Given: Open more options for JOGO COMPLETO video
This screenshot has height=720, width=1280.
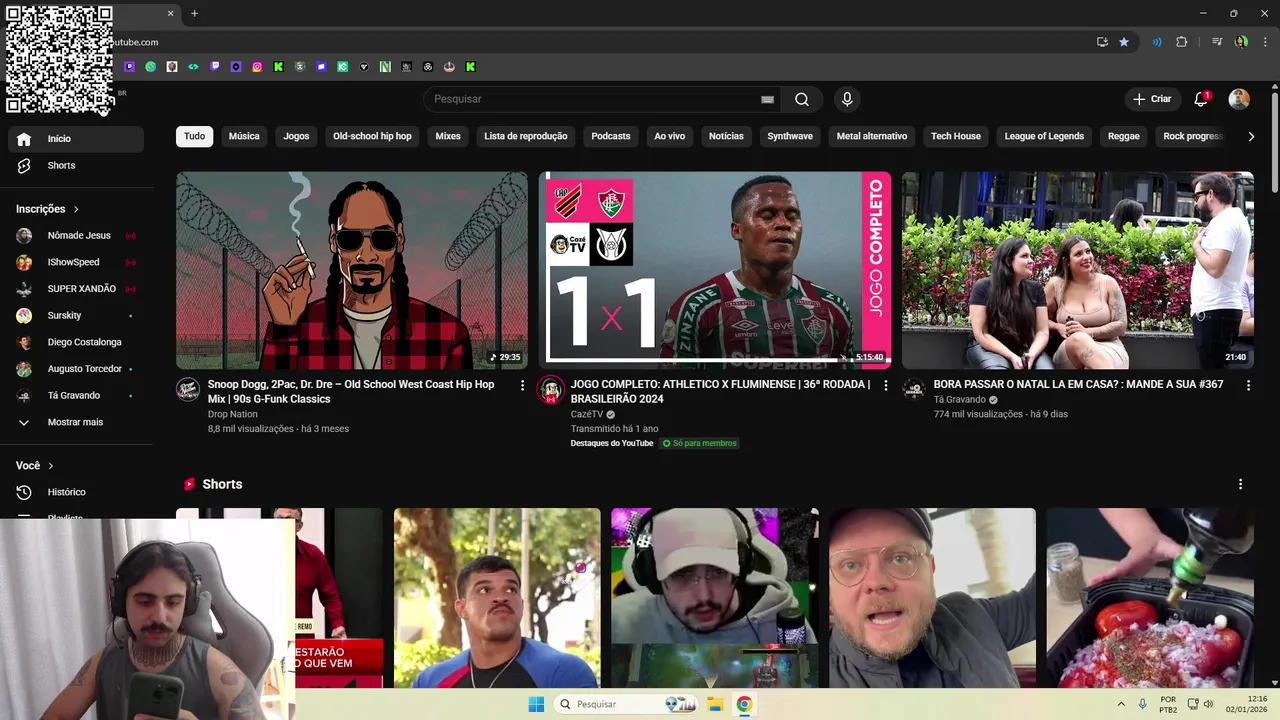Looking at the screenshot, I should pyautogui.click(x=885, y=385).
